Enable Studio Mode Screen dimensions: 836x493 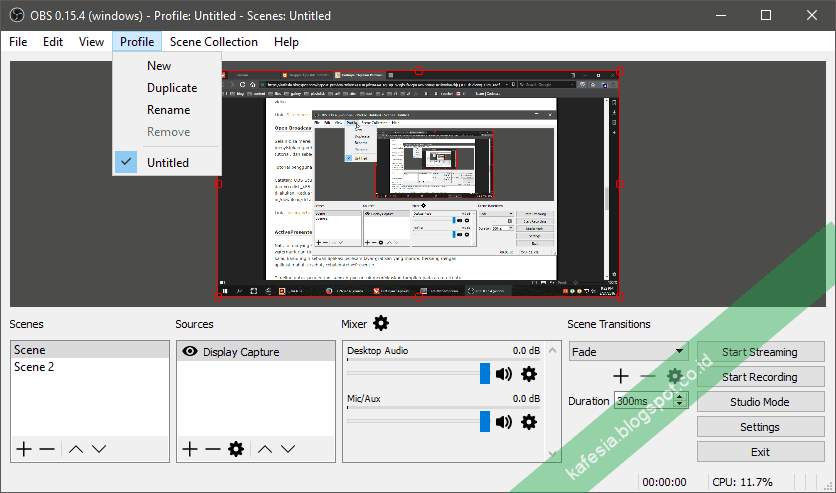coord(760,402)
